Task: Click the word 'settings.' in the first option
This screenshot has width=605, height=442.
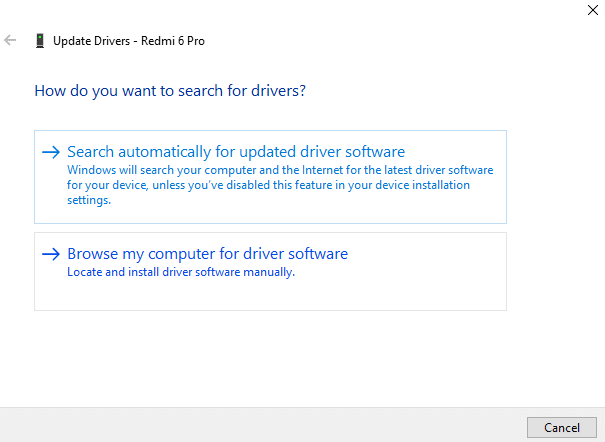Action: click(x=89, y=200)
